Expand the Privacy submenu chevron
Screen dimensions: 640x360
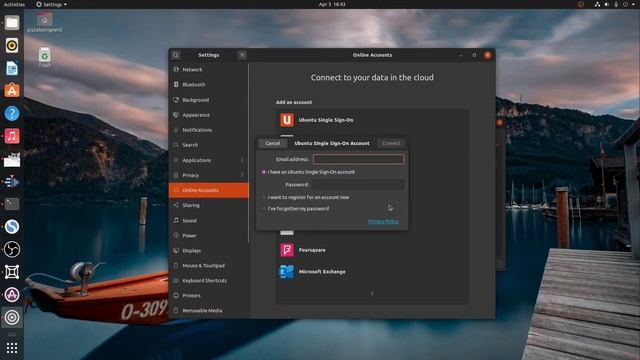pyautogui.click(x=242, y=175)
